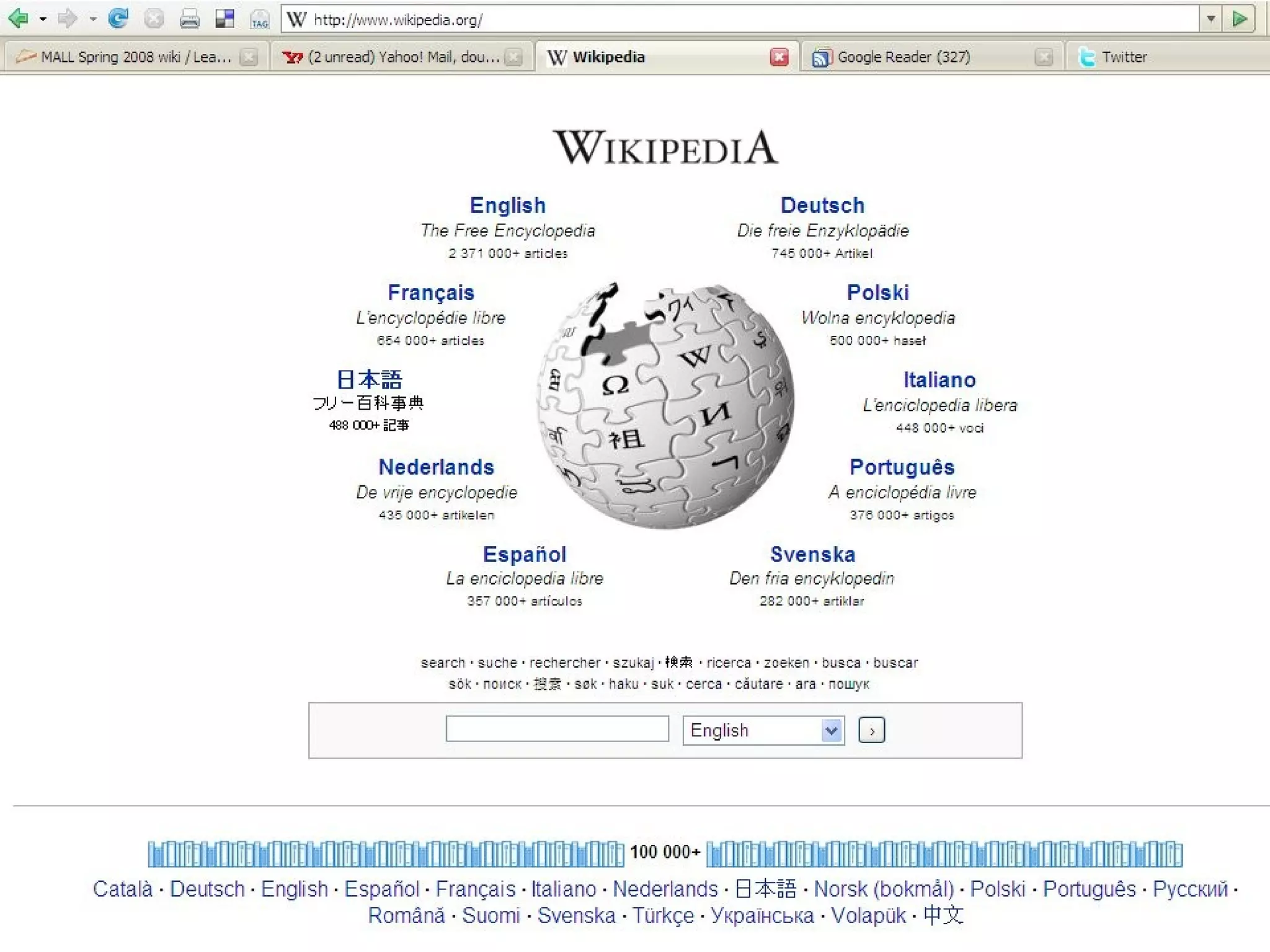
Task: Click Volapük in the bottom language list
Action: coord(868,915)
